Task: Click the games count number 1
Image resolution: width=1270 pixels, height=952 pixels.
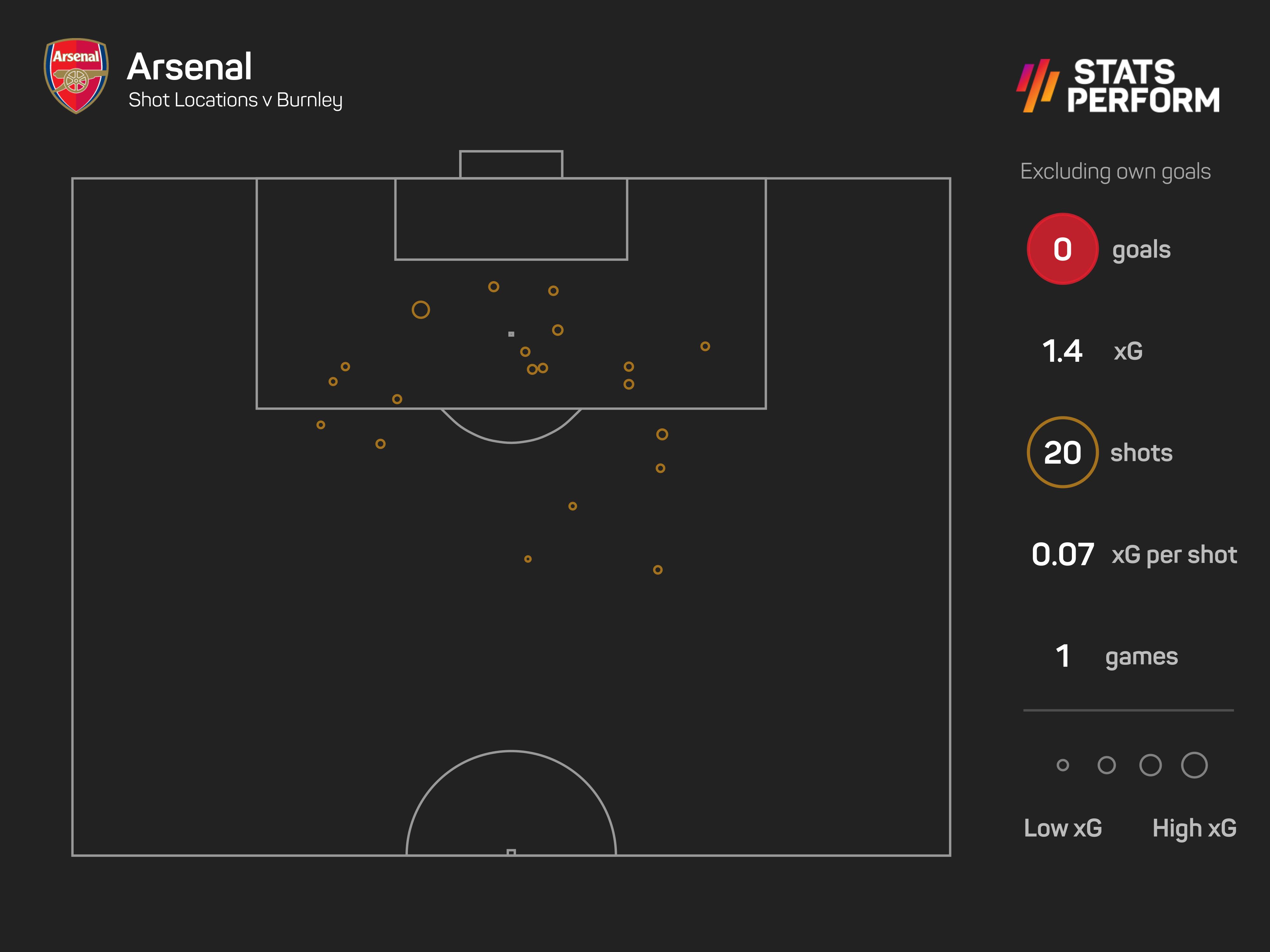Action: 1063,656
